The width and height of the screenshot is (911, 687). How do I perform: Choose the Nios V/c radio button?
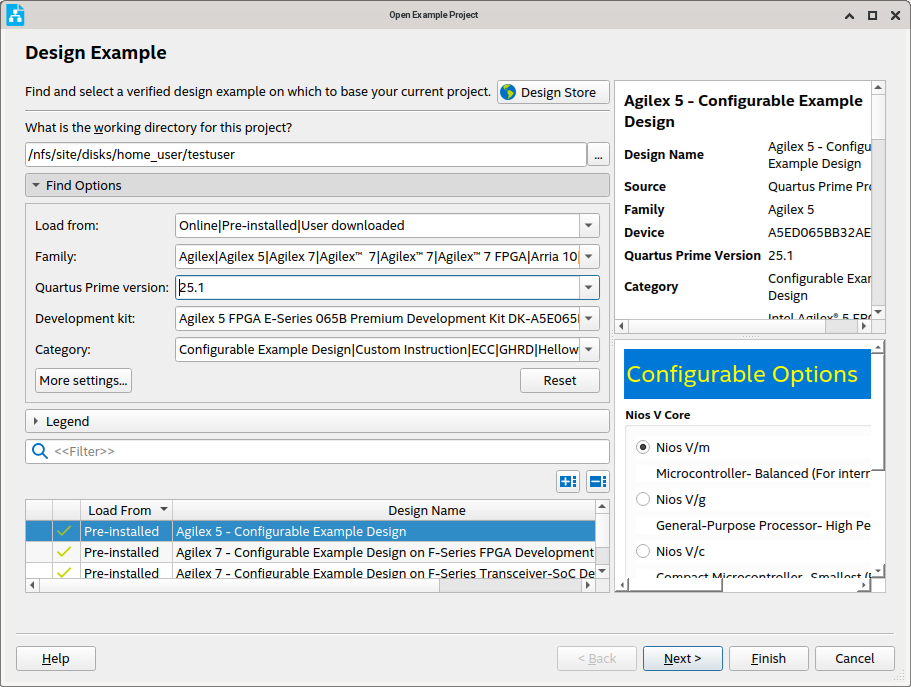point(643,551)
